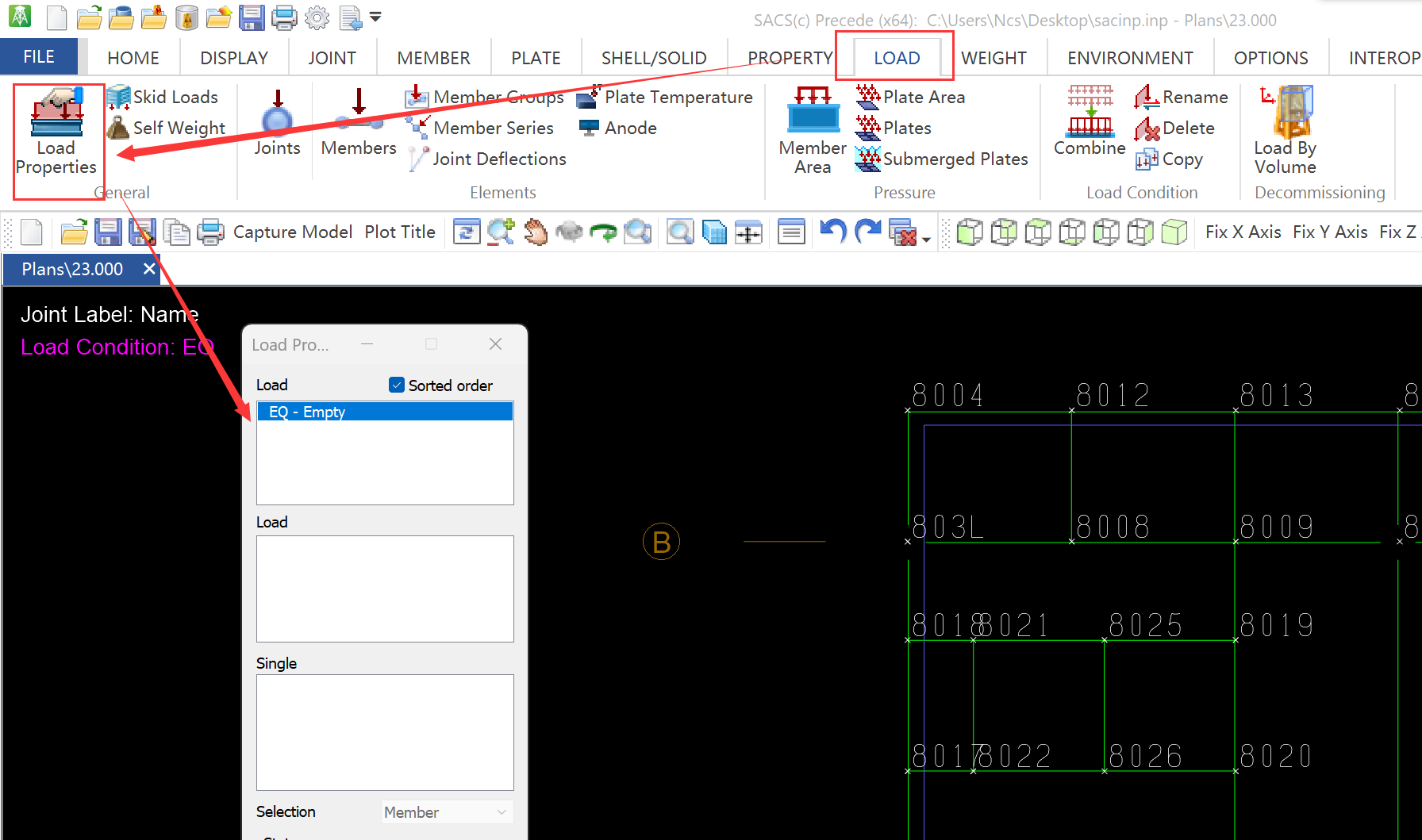Click the Self Weight icon
The height and width of the screenshot is (840, 1422).
point(118,128)
